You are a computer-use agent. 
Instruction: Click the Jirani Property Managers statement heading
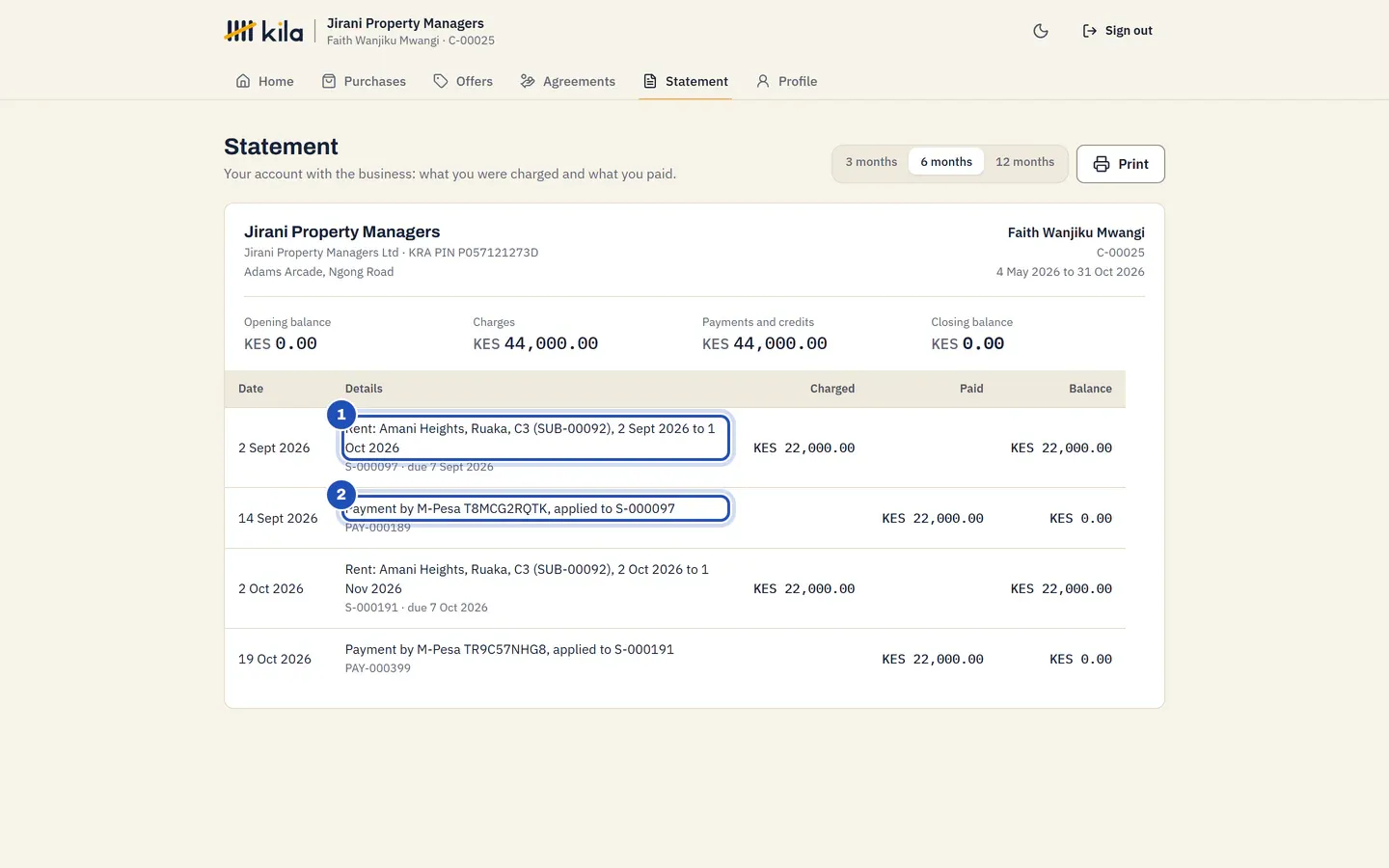click(341, 231)
